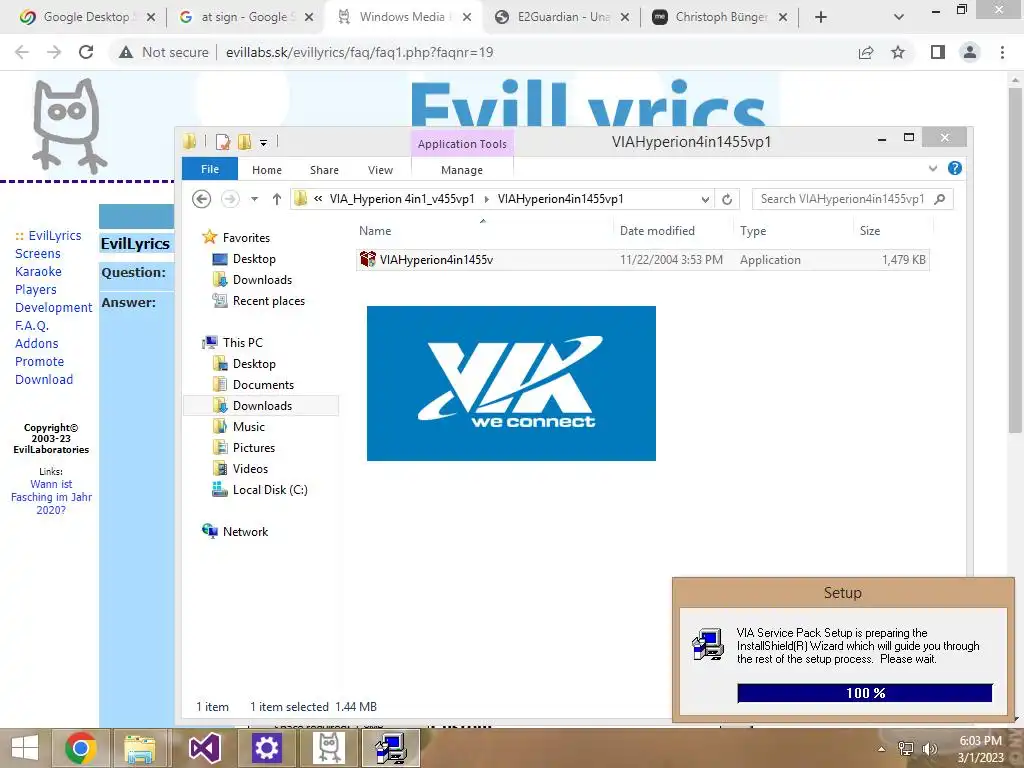
Task: Open Desktop under Favorites
Action: click(254, 259)
